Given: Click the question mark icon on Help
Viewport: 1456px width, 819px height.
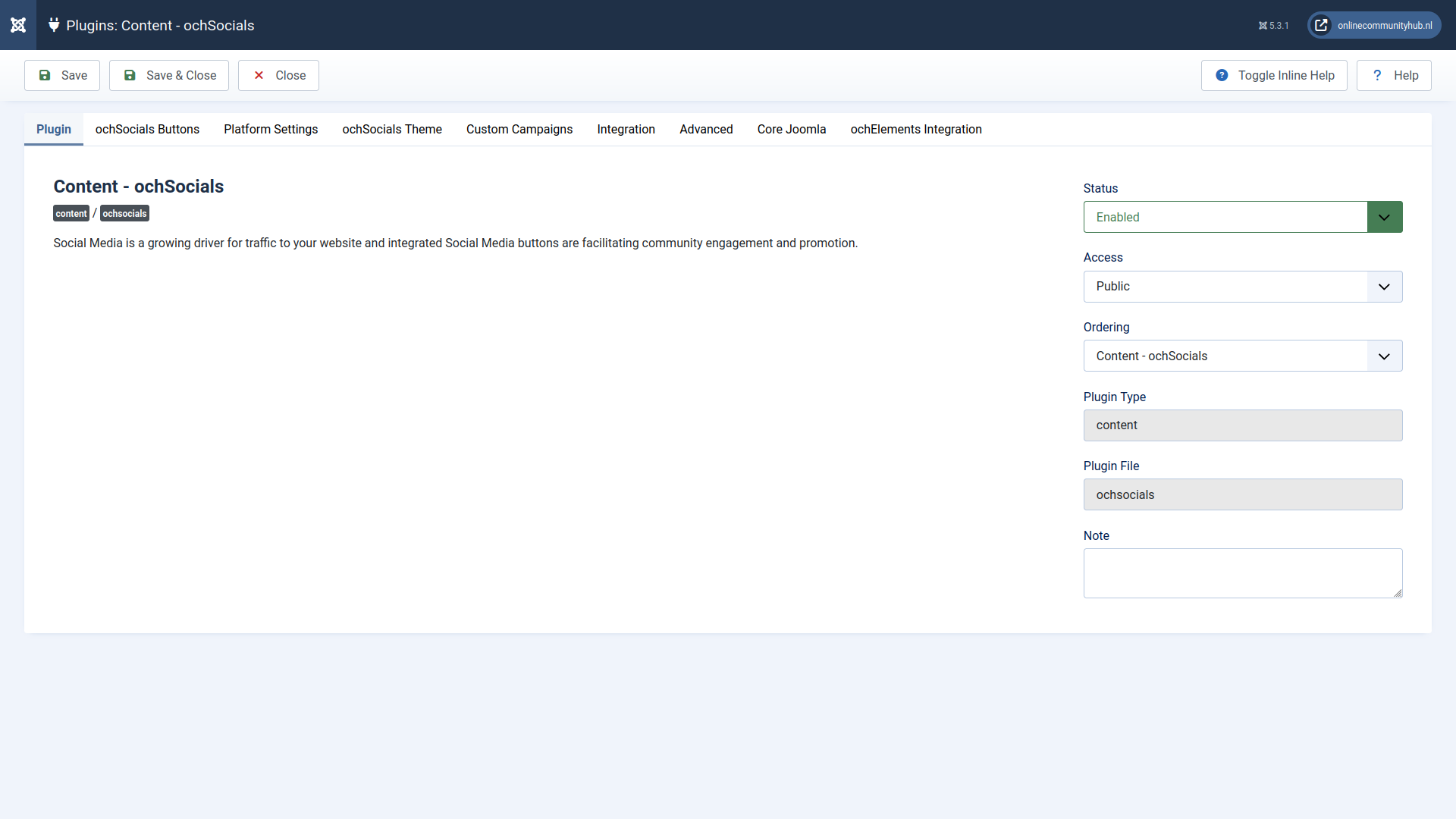Looking at the screenshot, I should (x=1377, y=75).
